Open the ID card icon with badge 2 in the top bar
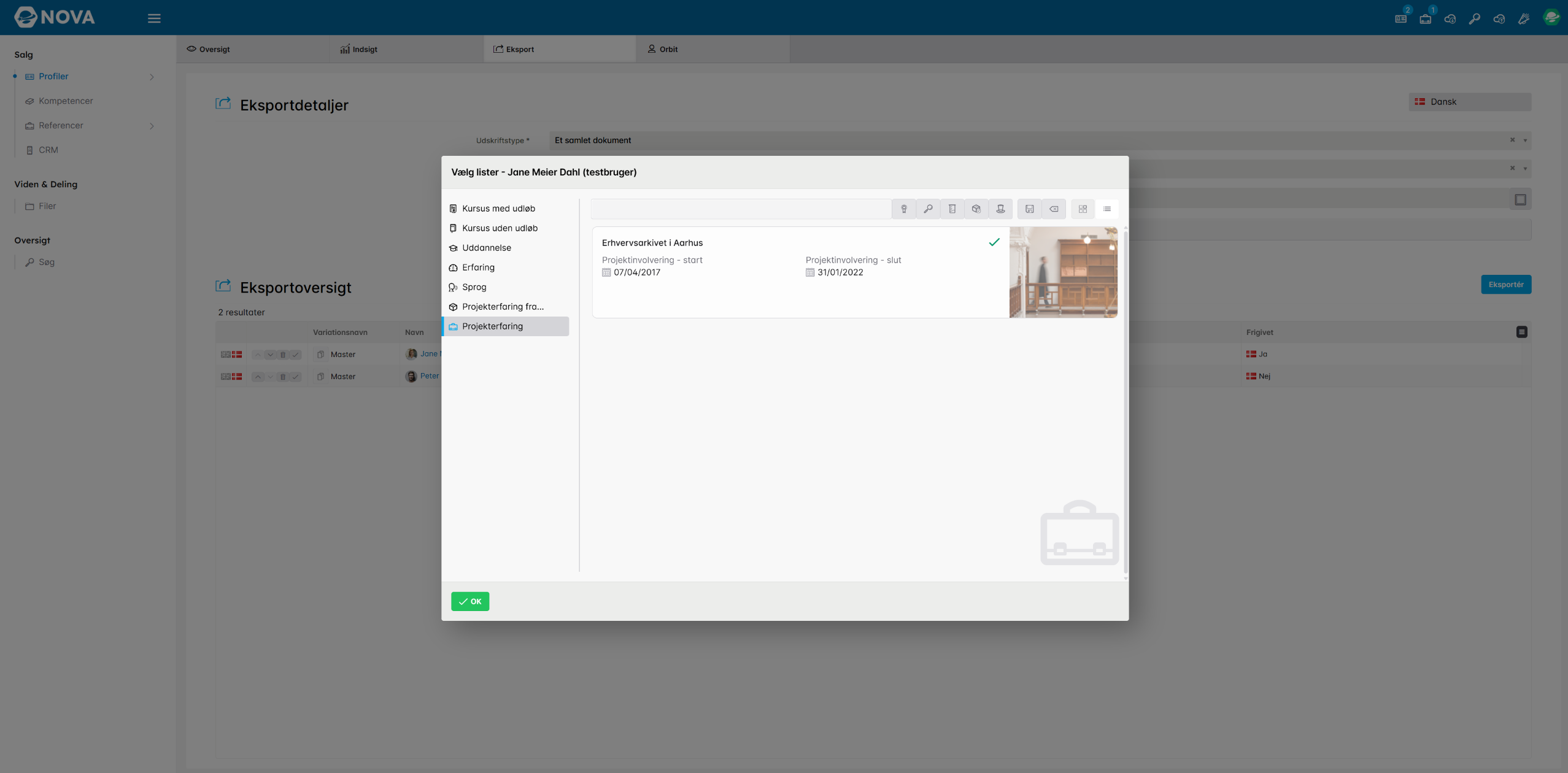1568x773 pixels. coord(1401,18)
